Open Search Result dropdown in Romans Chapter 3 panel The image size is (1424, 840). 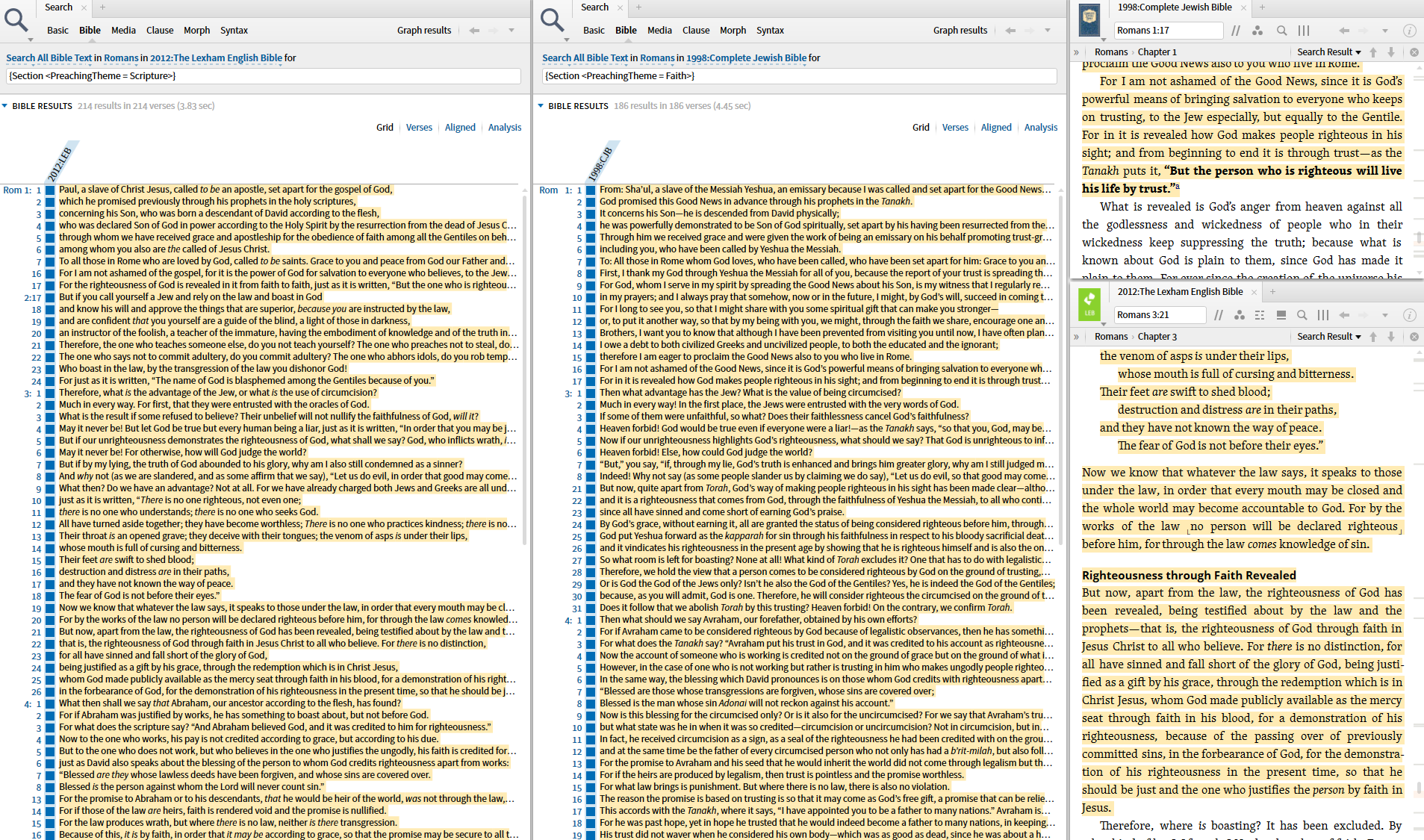pos(1329,337)
